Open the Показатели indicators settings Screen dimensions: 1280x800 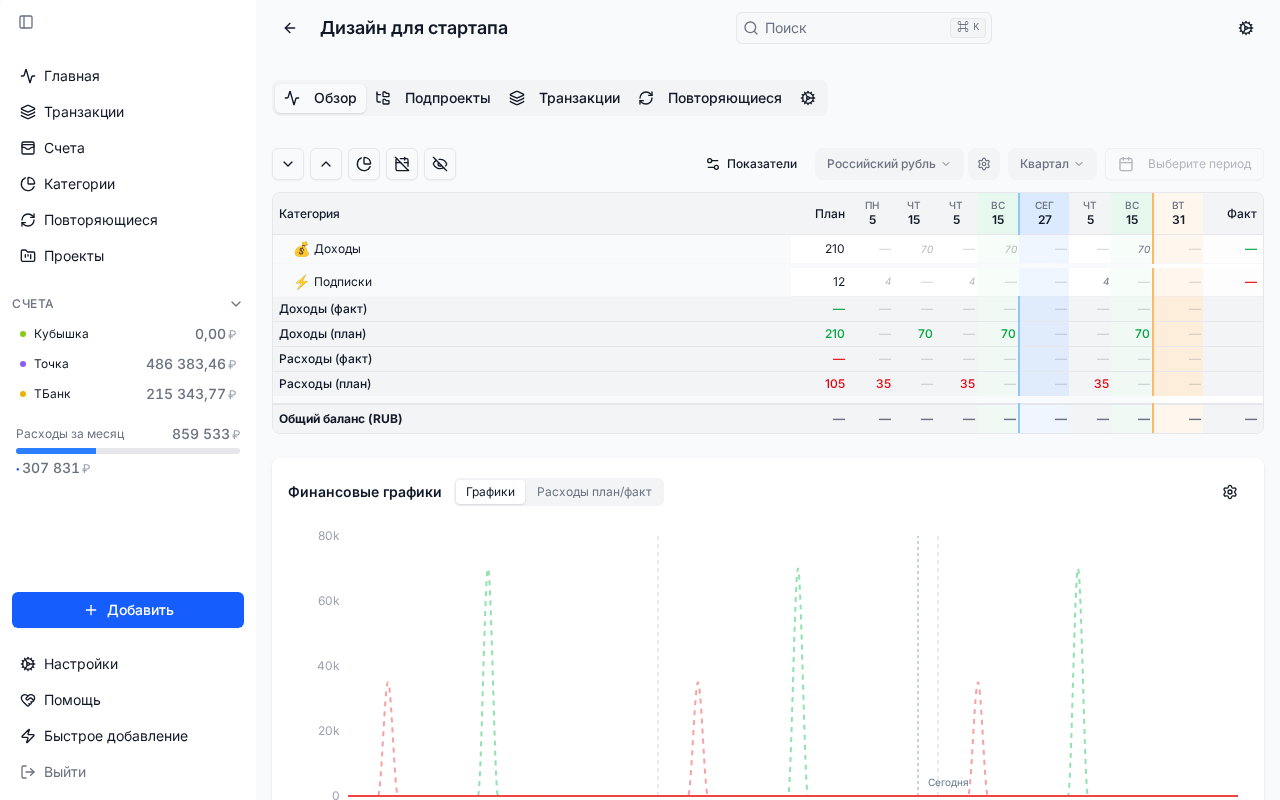click(x=751, y=164)
